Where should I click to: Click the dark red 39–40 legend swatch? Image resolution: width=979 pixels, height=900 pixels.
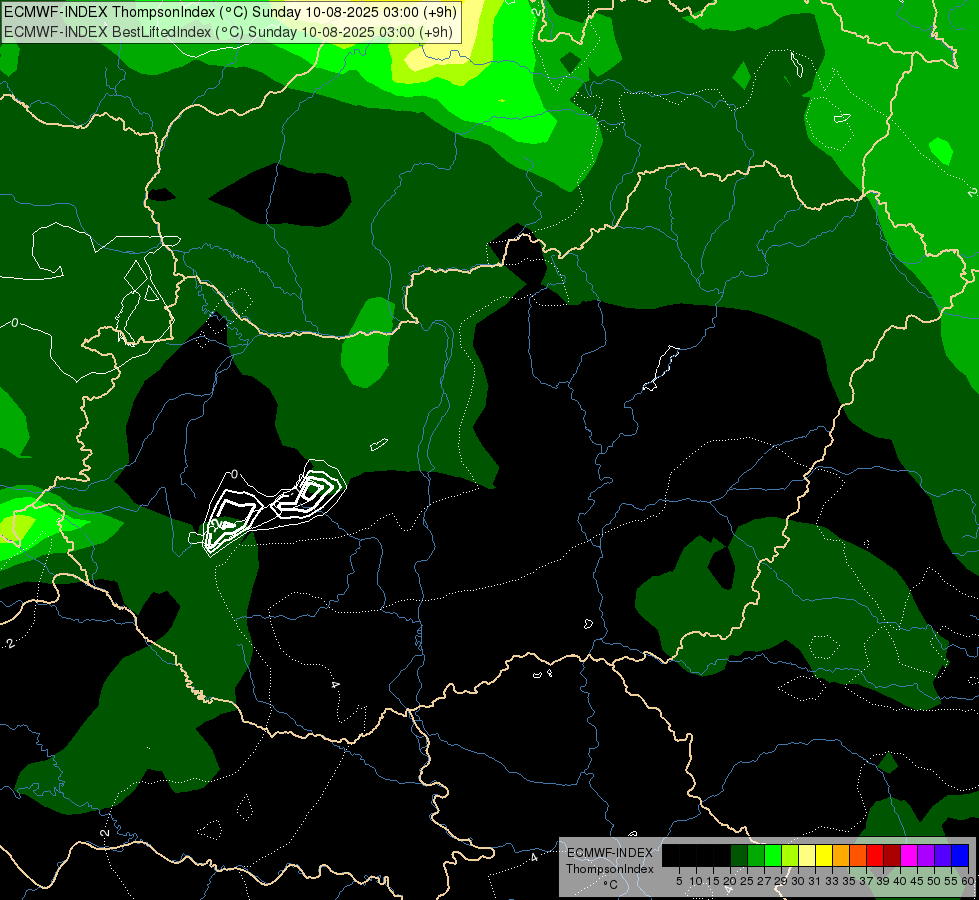coord(892,855)
